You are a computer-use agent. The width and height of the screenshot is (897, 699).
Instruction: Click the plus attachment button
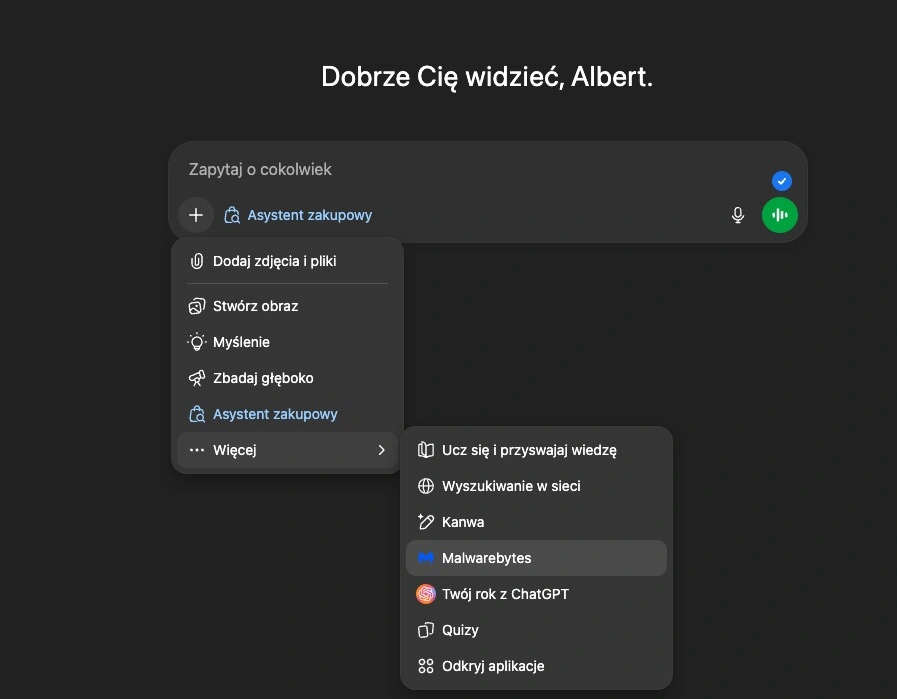click(x=196, y=215)
